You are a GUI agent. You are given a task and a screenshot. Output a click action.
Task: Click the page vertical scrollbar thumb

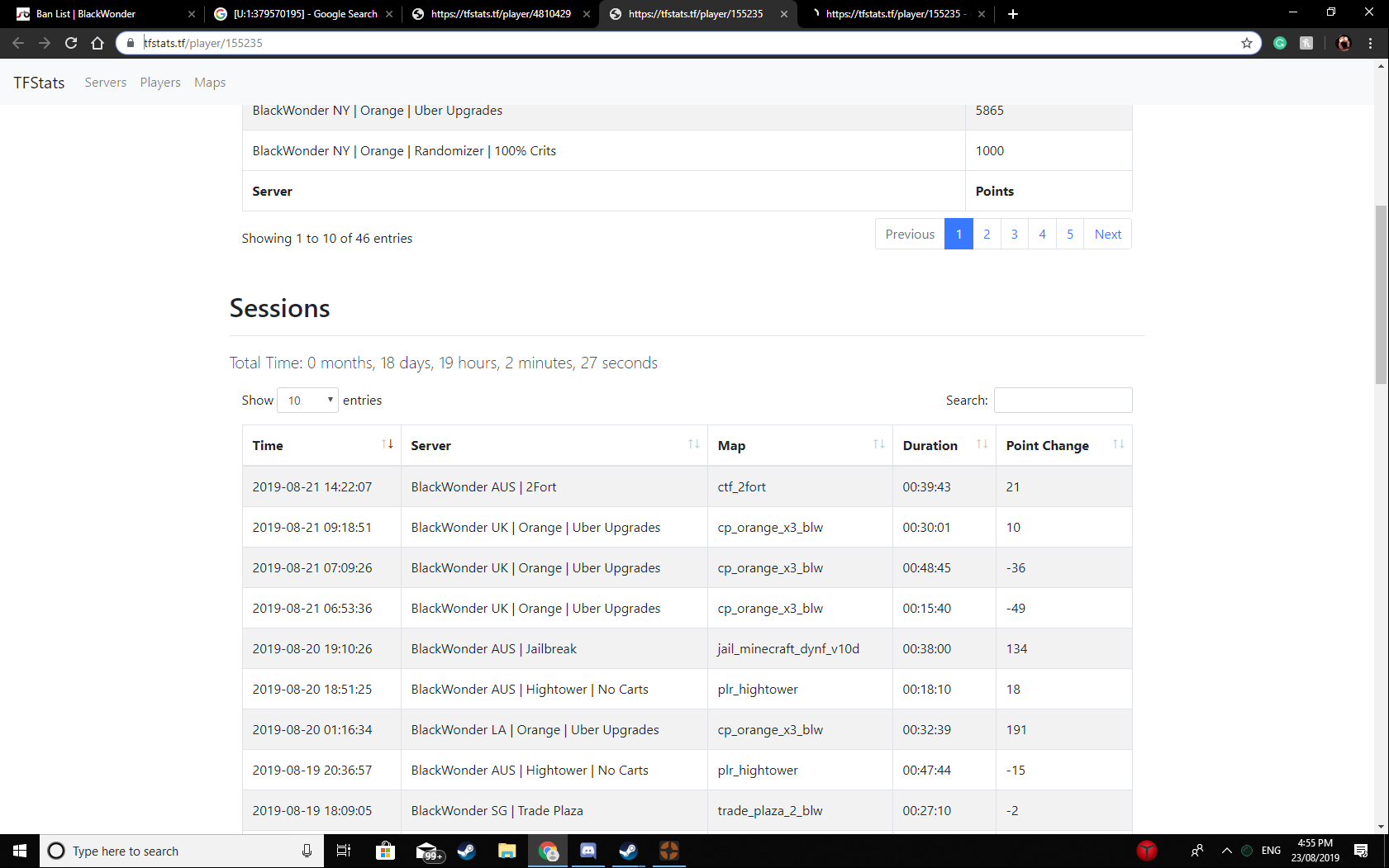coord(1381,294)
